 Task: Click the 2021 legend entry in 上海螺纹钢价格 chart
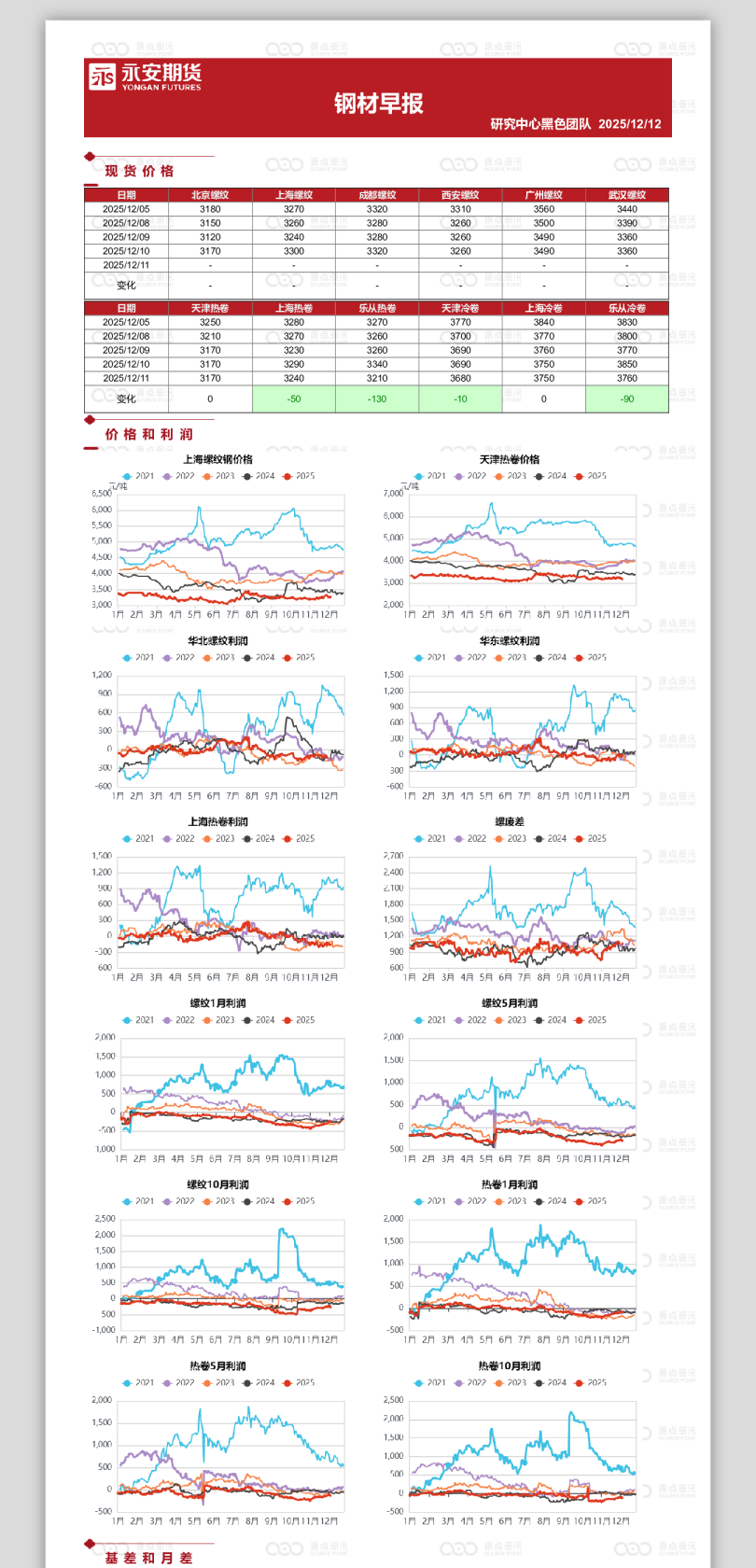[x=138, y=476]
